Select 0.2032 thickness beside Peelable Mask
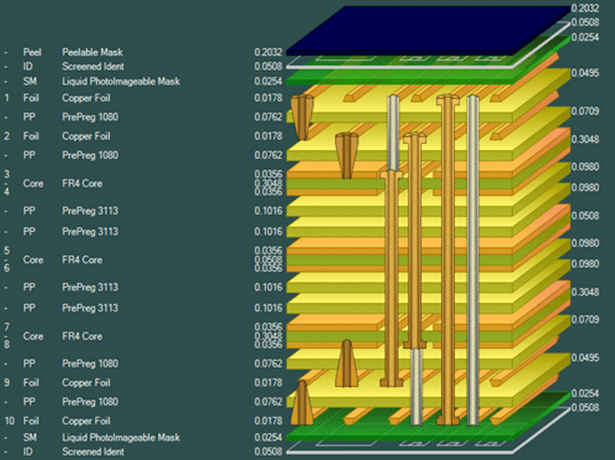 (x=268, y=52)
